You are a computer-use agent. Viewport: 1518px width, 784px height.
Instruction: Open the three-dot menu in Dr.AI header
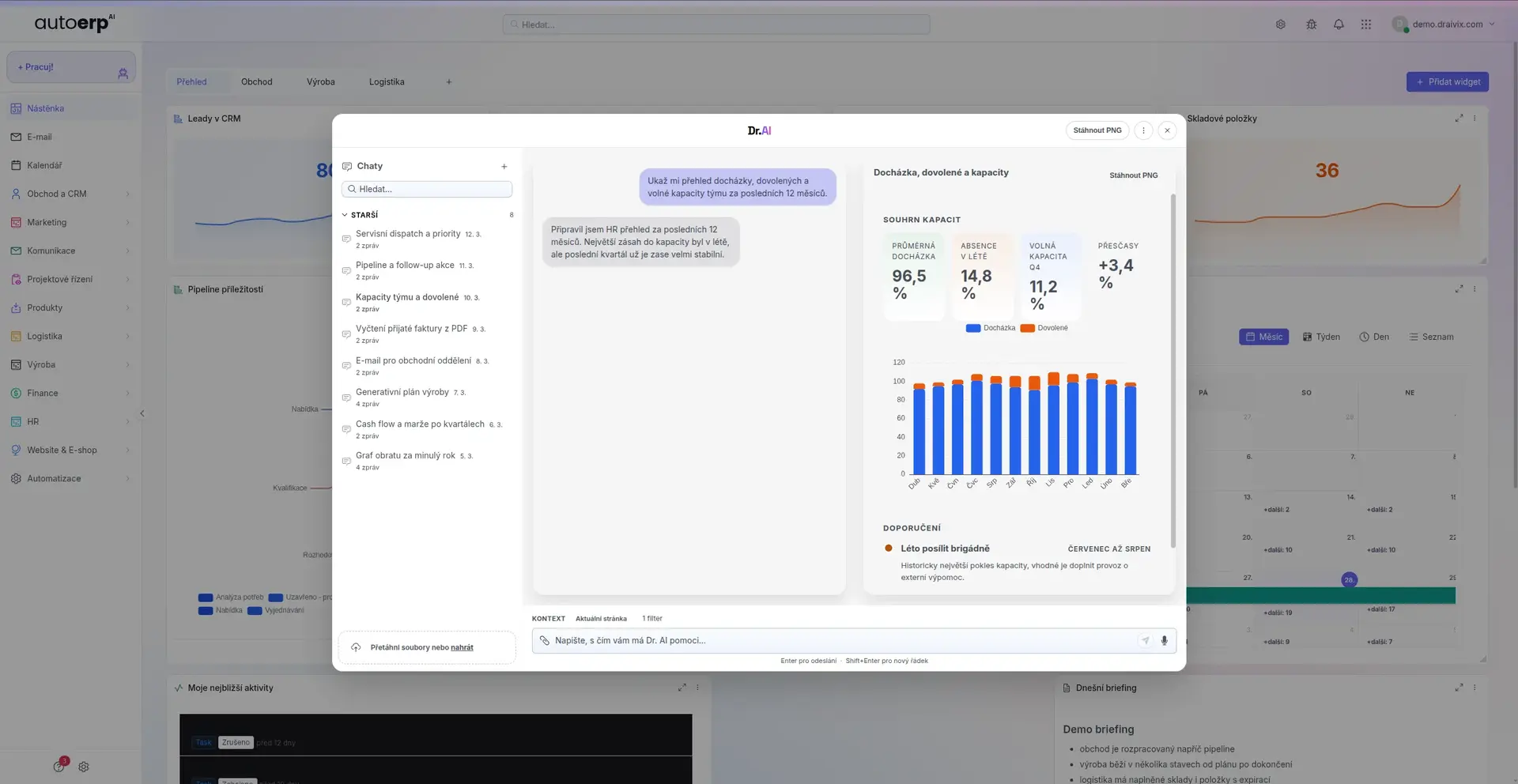point(1143,130)
